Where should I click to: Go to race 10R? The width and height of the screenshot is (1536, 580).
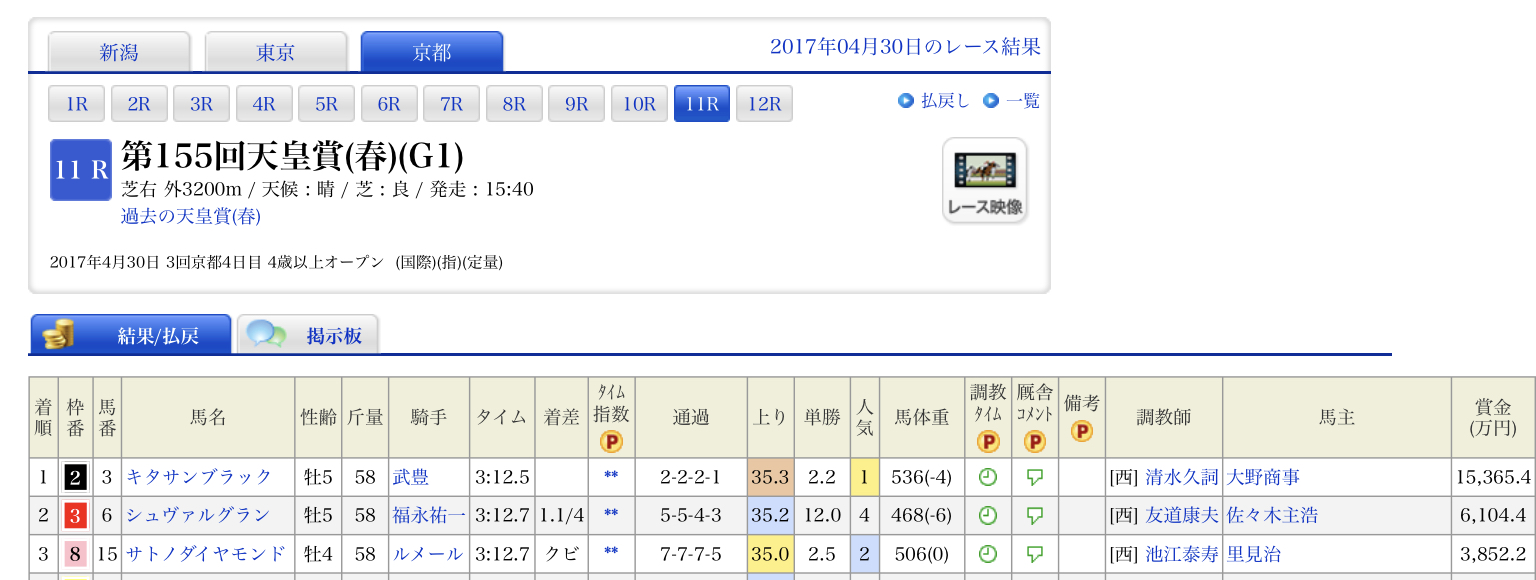point(639,104)
